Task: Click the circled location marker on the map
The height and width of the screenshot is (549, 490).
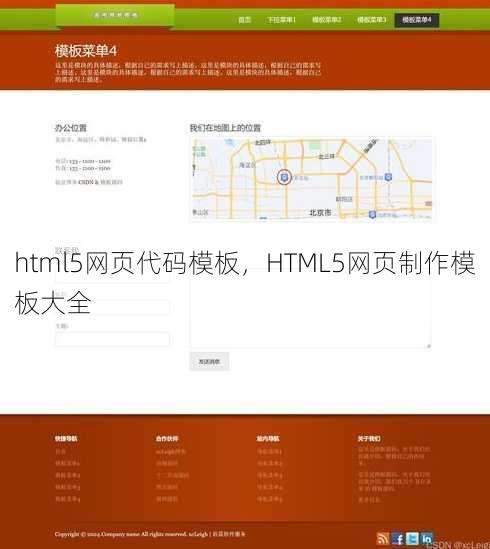Action: (284, 177)
